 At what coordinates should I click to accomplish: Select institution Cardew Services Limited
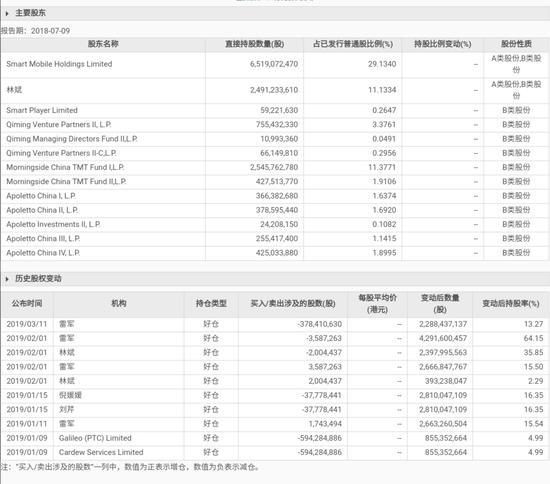[x=101, y=453]
